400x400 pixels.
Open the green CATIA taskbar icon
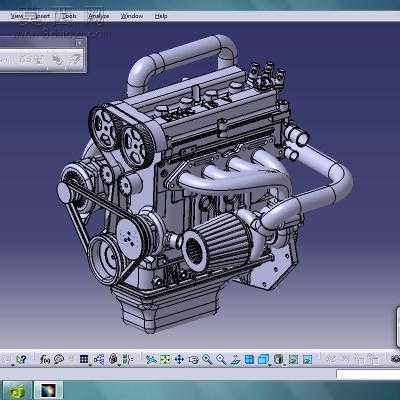pyautogui.click(x=17, y=391)
